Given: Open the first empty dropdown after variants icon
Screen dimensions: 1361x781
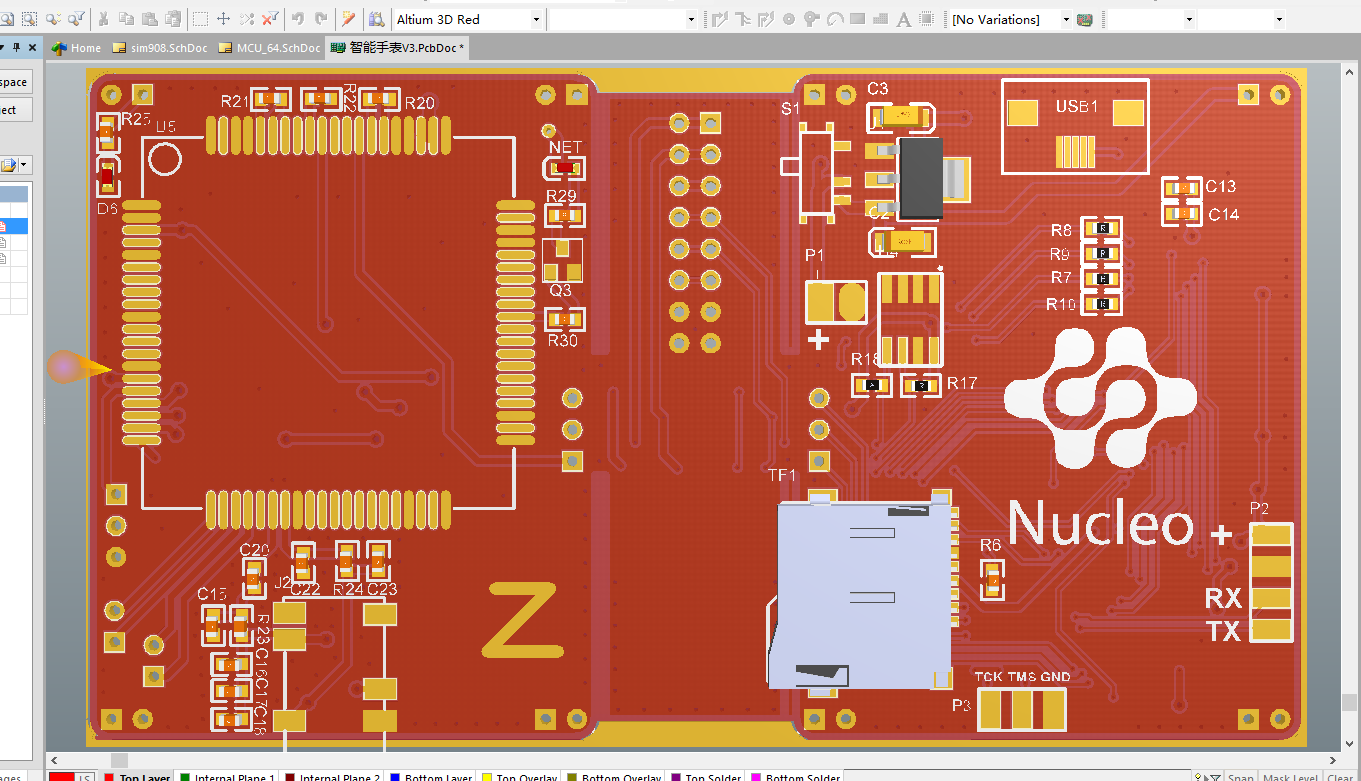Looking at the screenshot, I should point(1189,19).
